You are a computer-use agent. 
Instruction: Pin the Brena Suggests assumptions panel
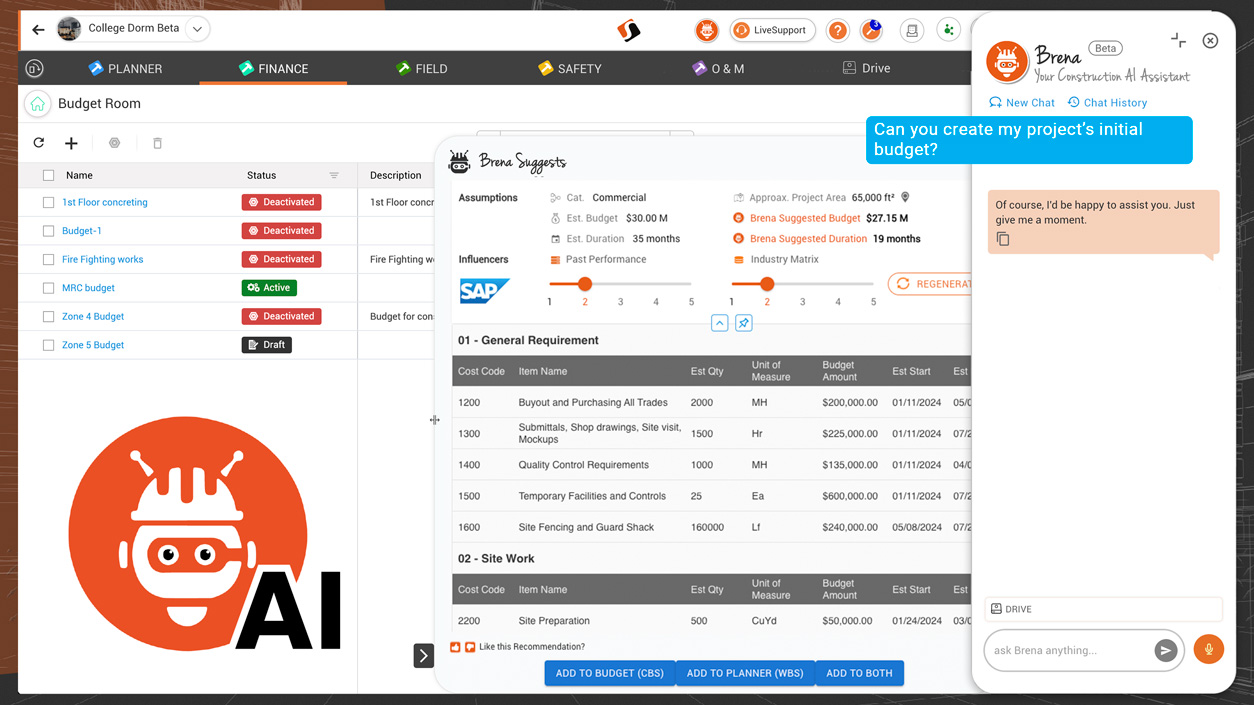coord(743,323)
